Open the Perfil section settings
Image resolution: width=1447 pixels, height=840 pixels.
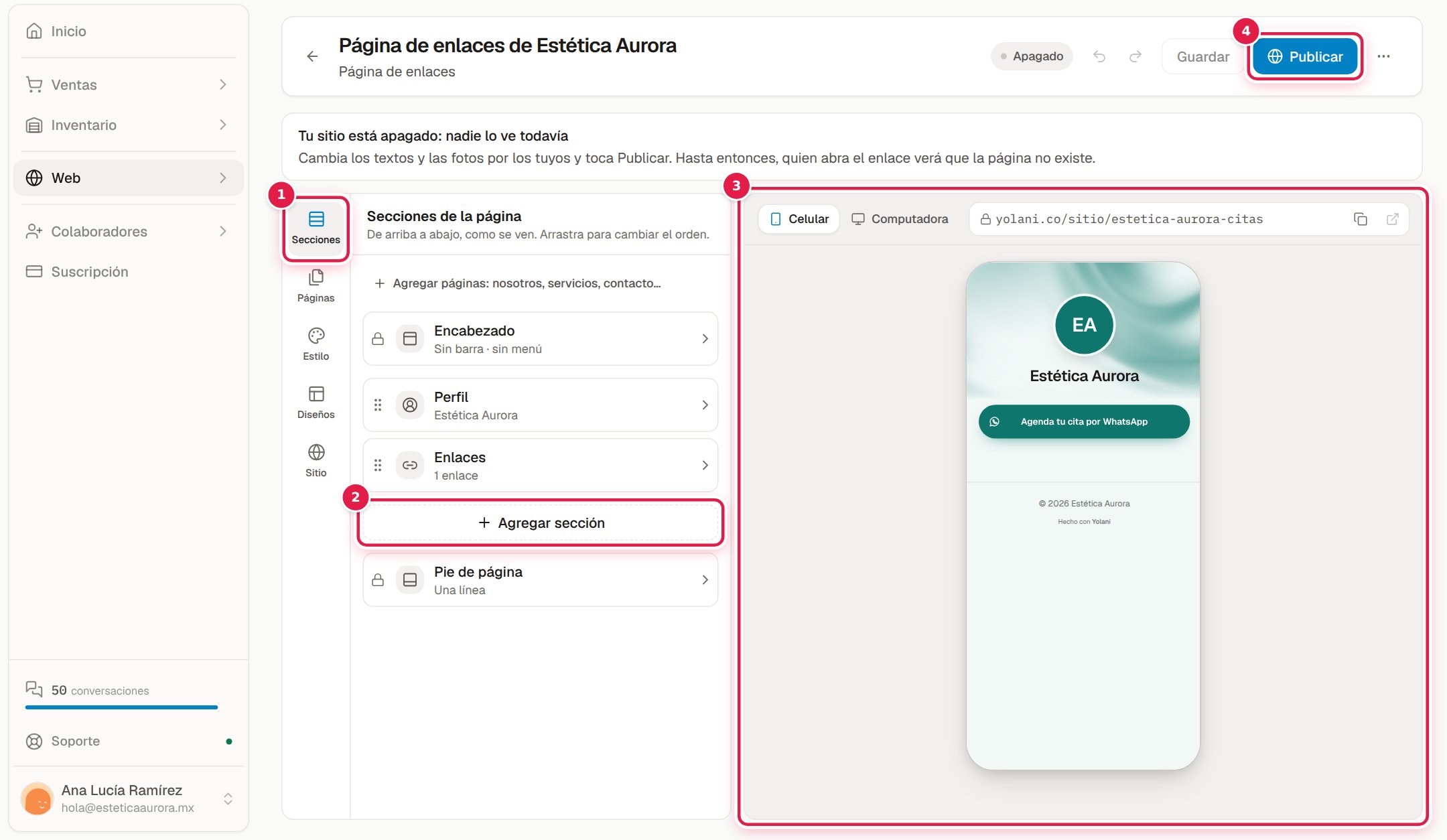pos(541,405)
